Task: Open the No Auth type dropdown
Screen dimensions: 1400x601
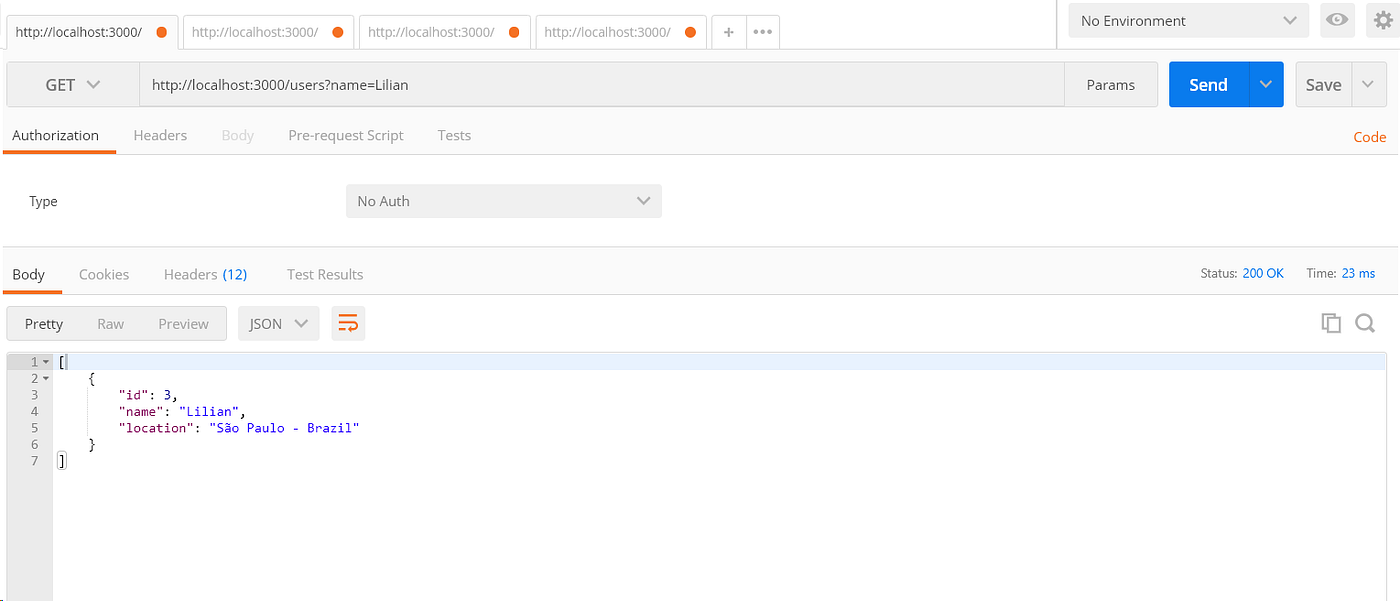Action: (x=503, y=201)
